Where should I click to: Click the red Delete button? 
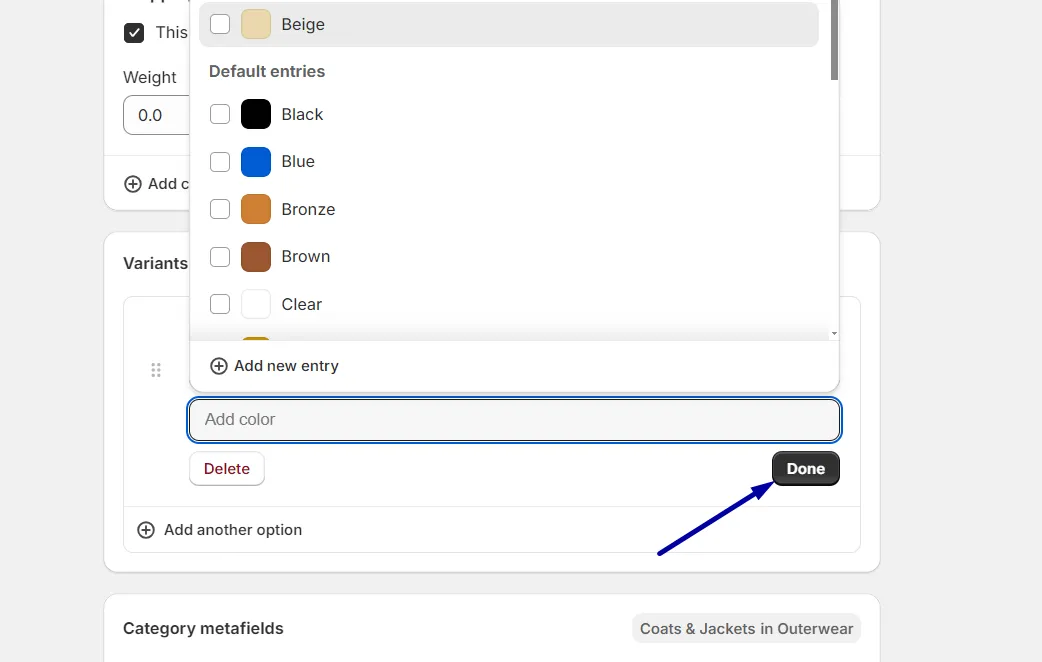click(227, 469)
